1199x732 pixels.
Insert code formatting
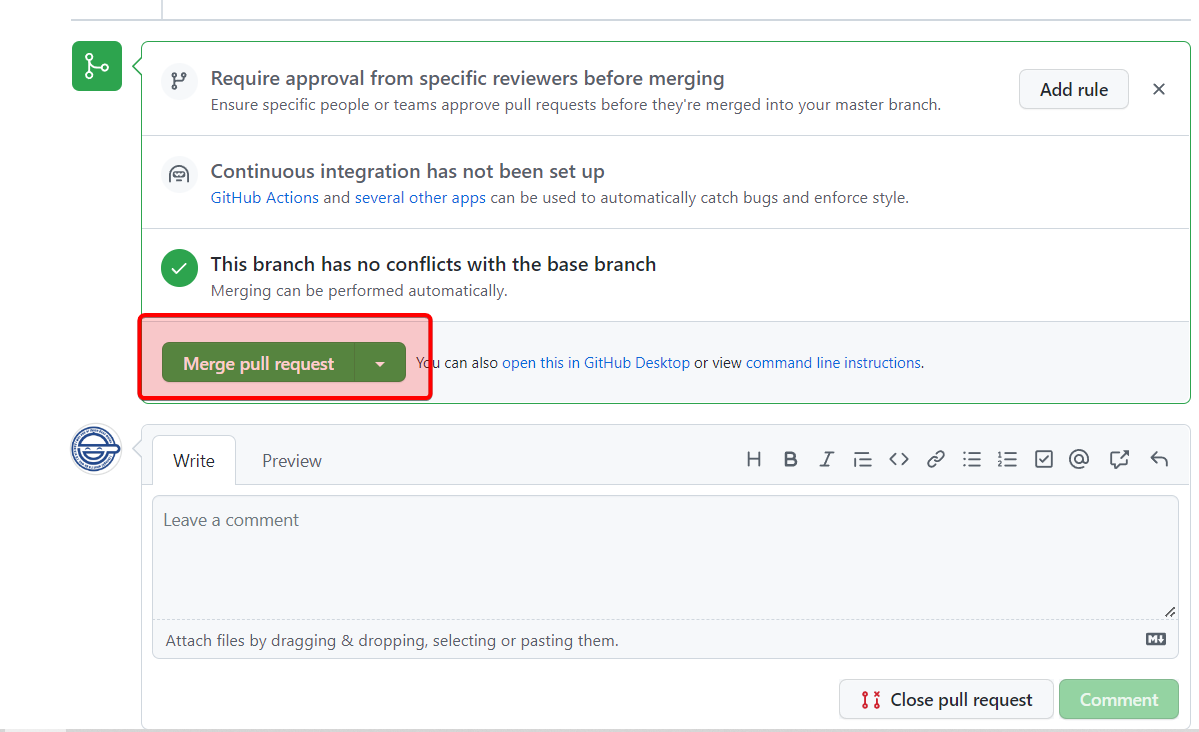point(899,459)
